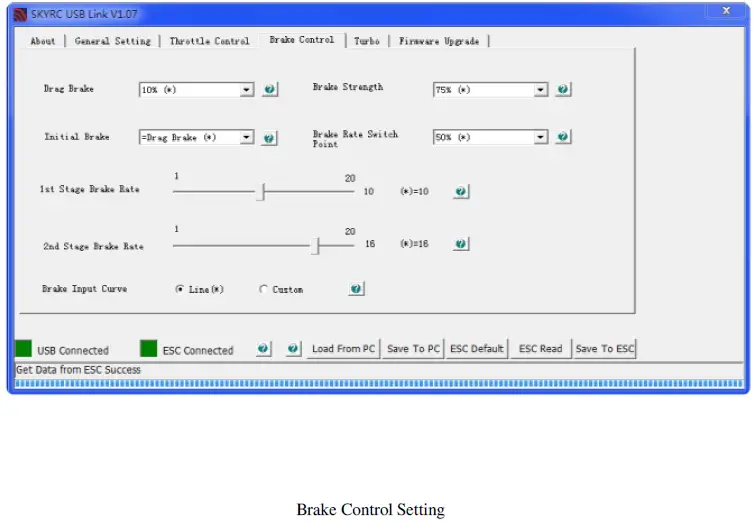Select the Brake Control tab
The image size is (754, 523).
tap(302, 40)
